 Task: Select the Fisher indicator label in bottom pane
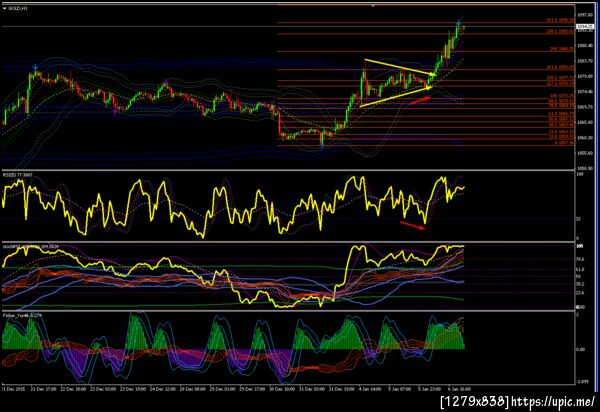pyautogui.click(x=22, y=315)
